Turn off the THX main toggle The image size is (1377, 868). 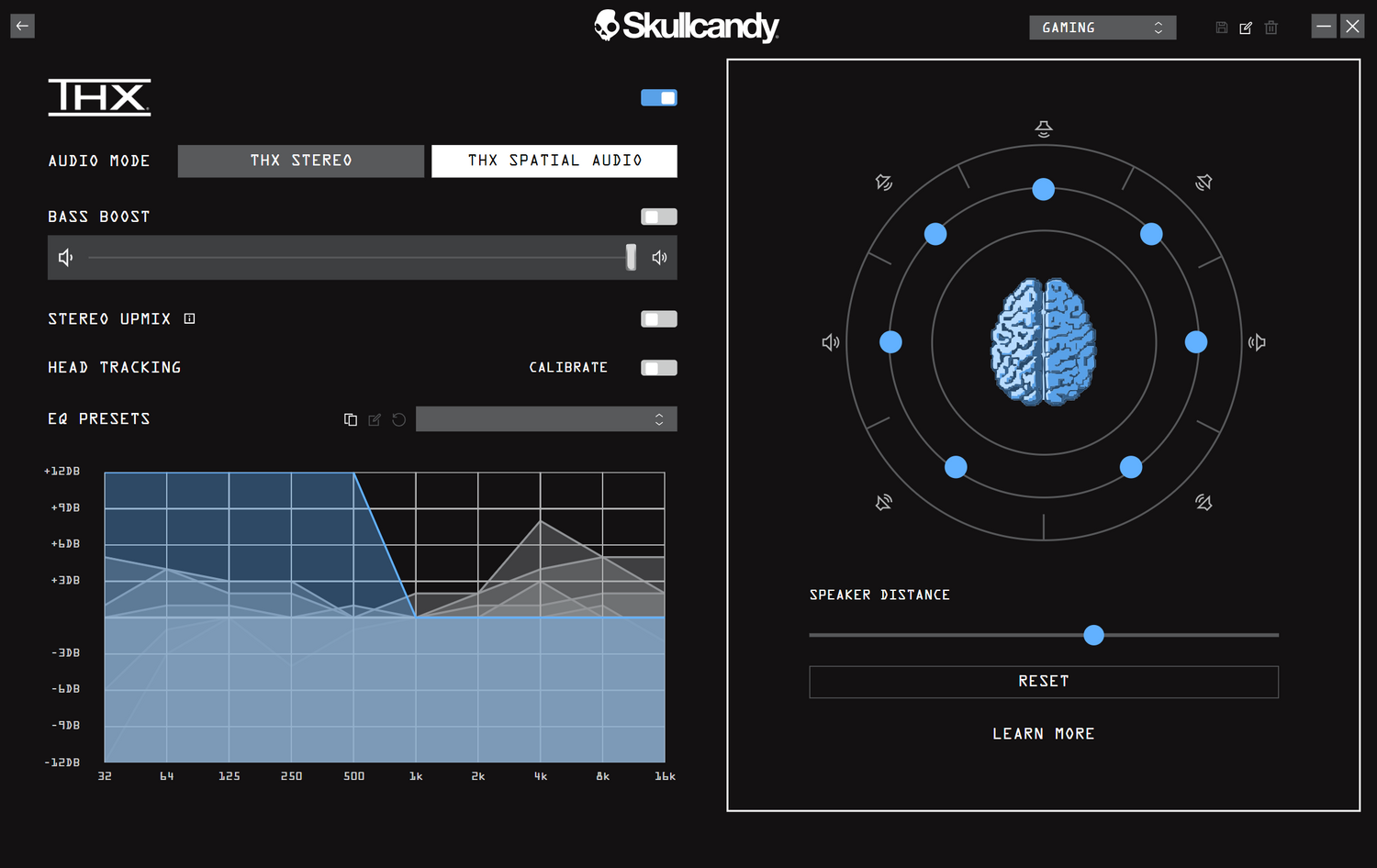658,97
